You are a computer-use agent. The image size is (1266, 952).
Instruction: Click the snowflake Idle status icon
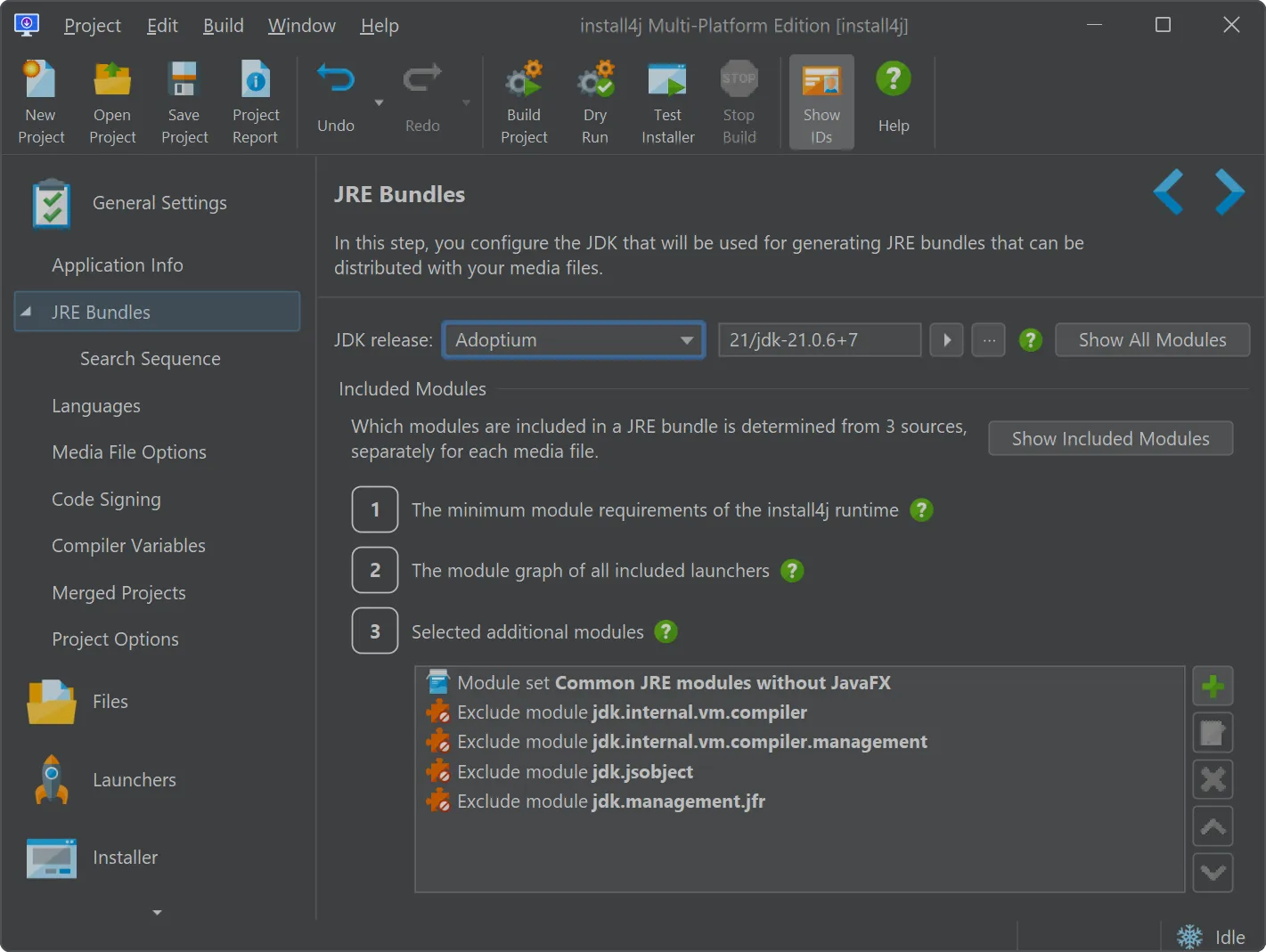[1190, 937]
